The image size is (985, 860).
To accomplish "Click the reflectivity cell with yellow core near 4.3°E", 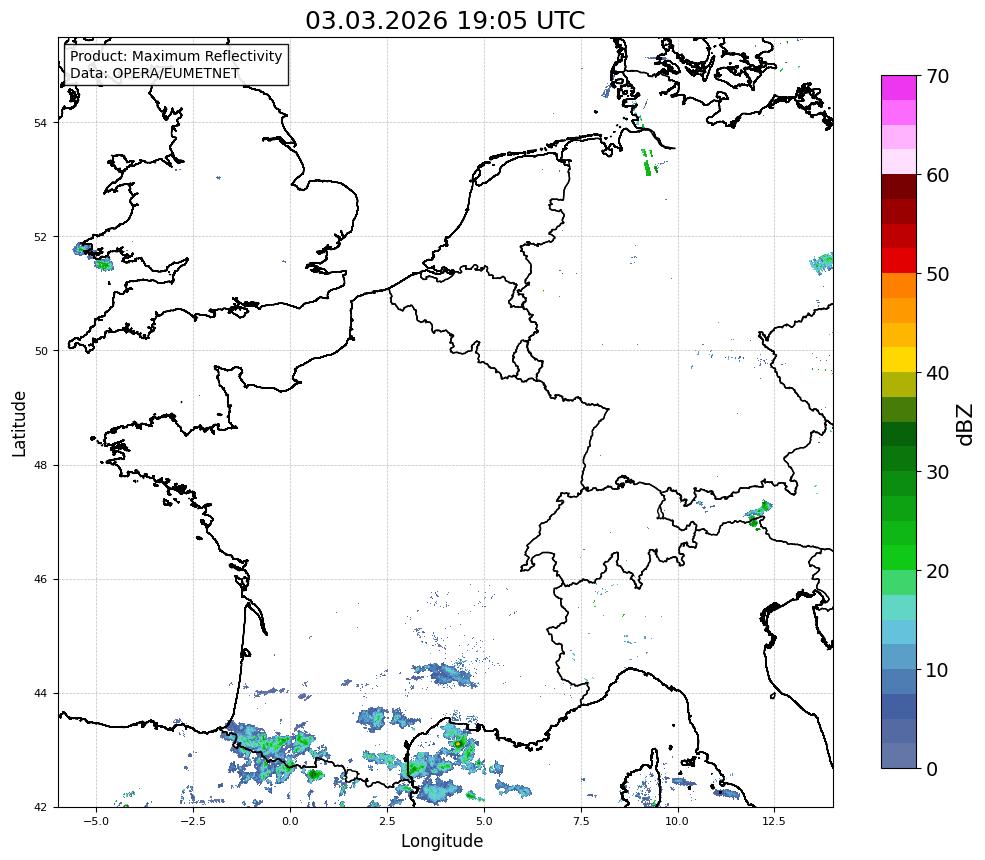I will point(457,743).
